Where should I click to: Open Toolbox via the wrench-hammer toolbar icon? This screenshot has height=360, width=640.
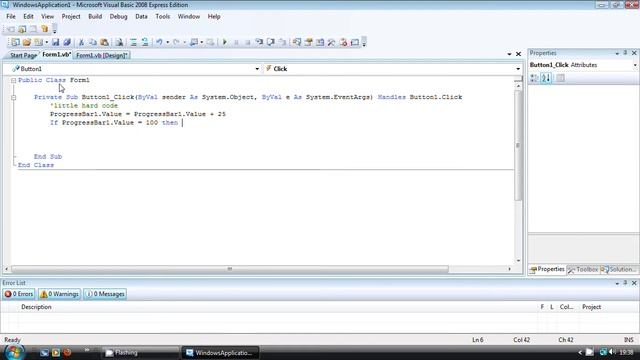pyautogui.click(x=331, y=42)
